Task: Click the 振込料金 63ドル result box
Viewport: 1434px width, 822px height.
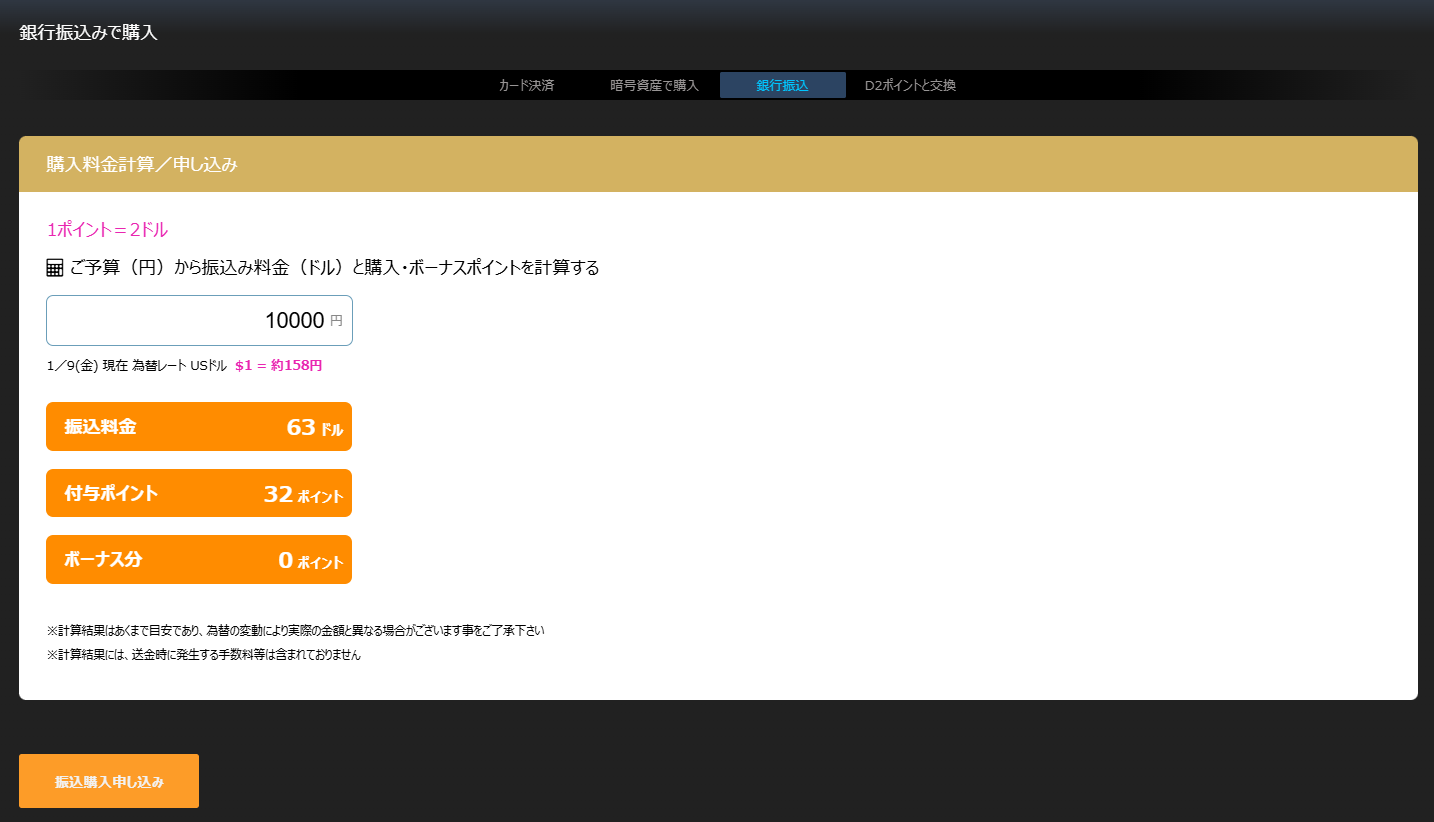Action: coord(199,427)
